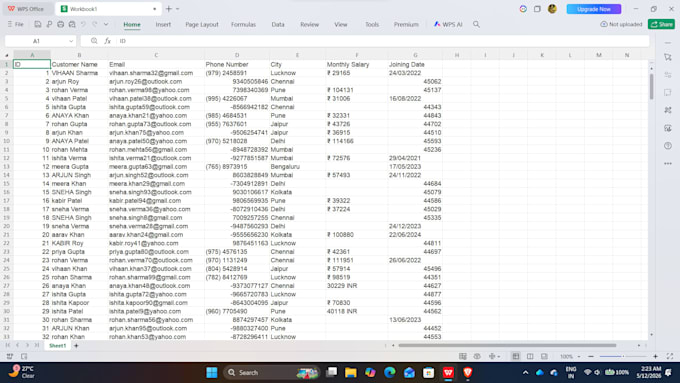The image size is (680, 383).
Task: Switch to Page Layout view in status bar
Action: pos(530,356)
